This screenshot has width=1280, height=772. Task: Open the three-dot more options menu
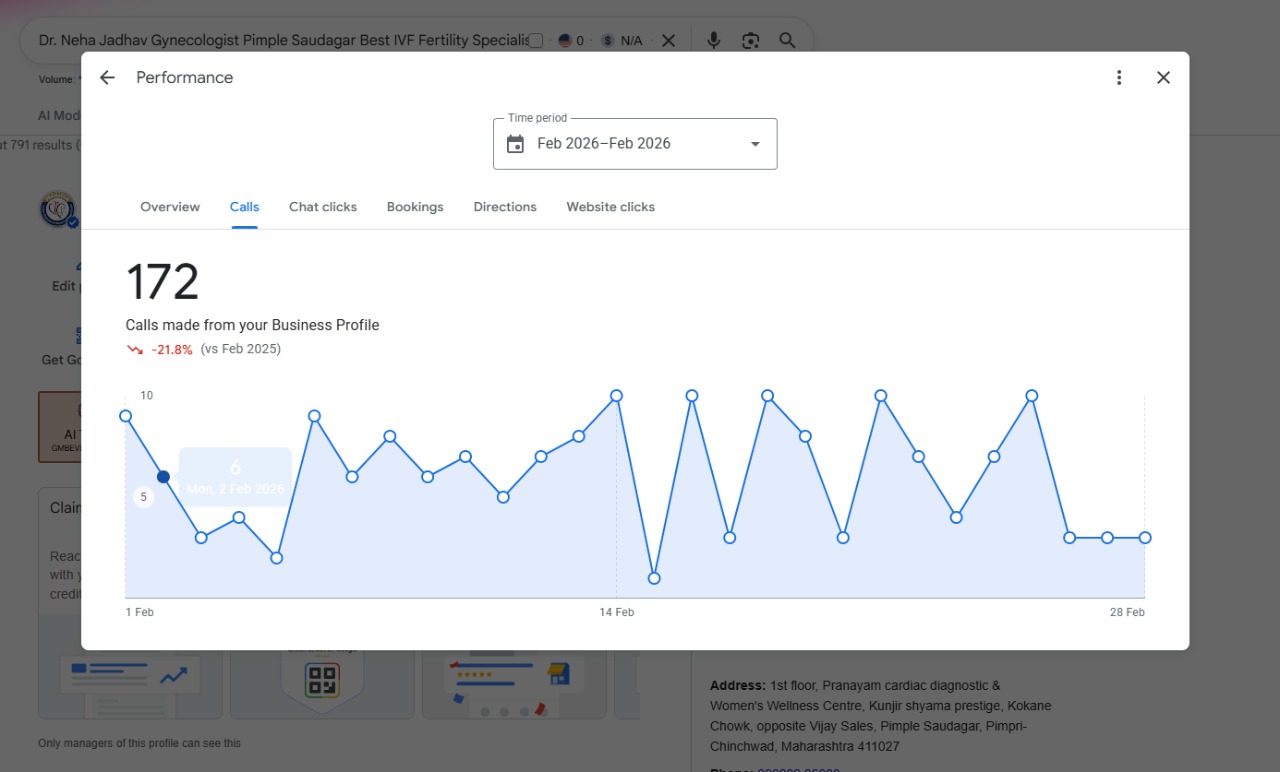click(x=1119, y=78)
